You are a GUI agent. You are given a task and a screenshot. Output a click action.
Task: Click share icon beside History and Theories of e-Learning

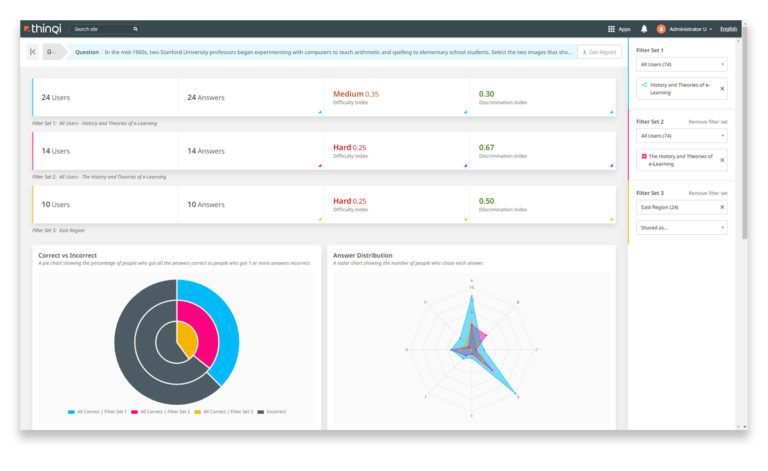click(x=644, y=85)
